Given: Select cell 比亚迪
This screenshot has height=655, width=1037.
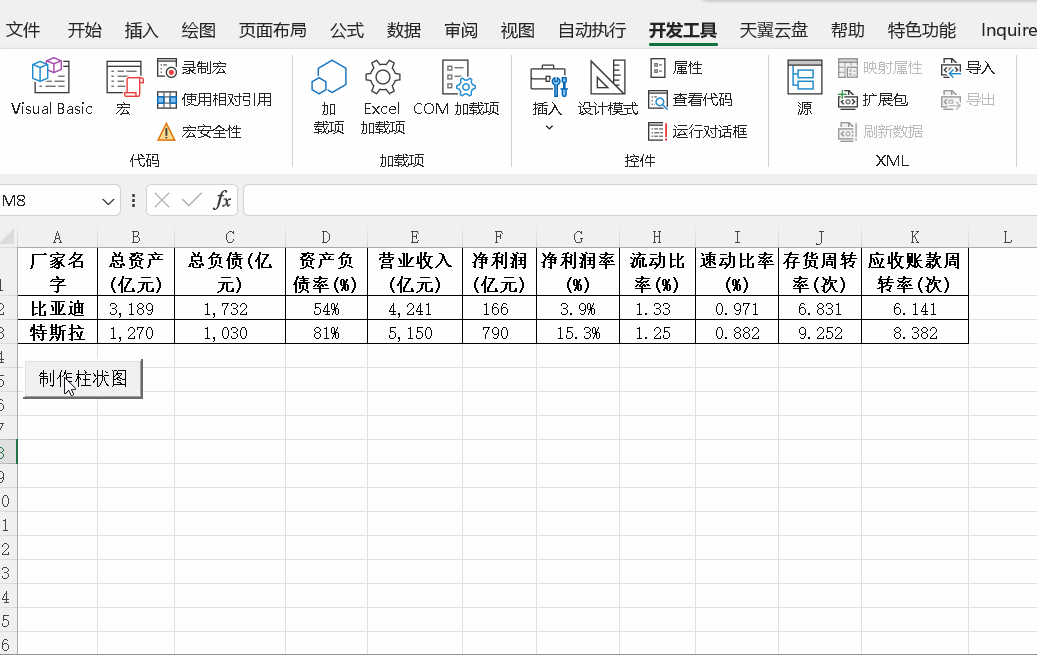Looking at the screenshot, I should [58, 308].
